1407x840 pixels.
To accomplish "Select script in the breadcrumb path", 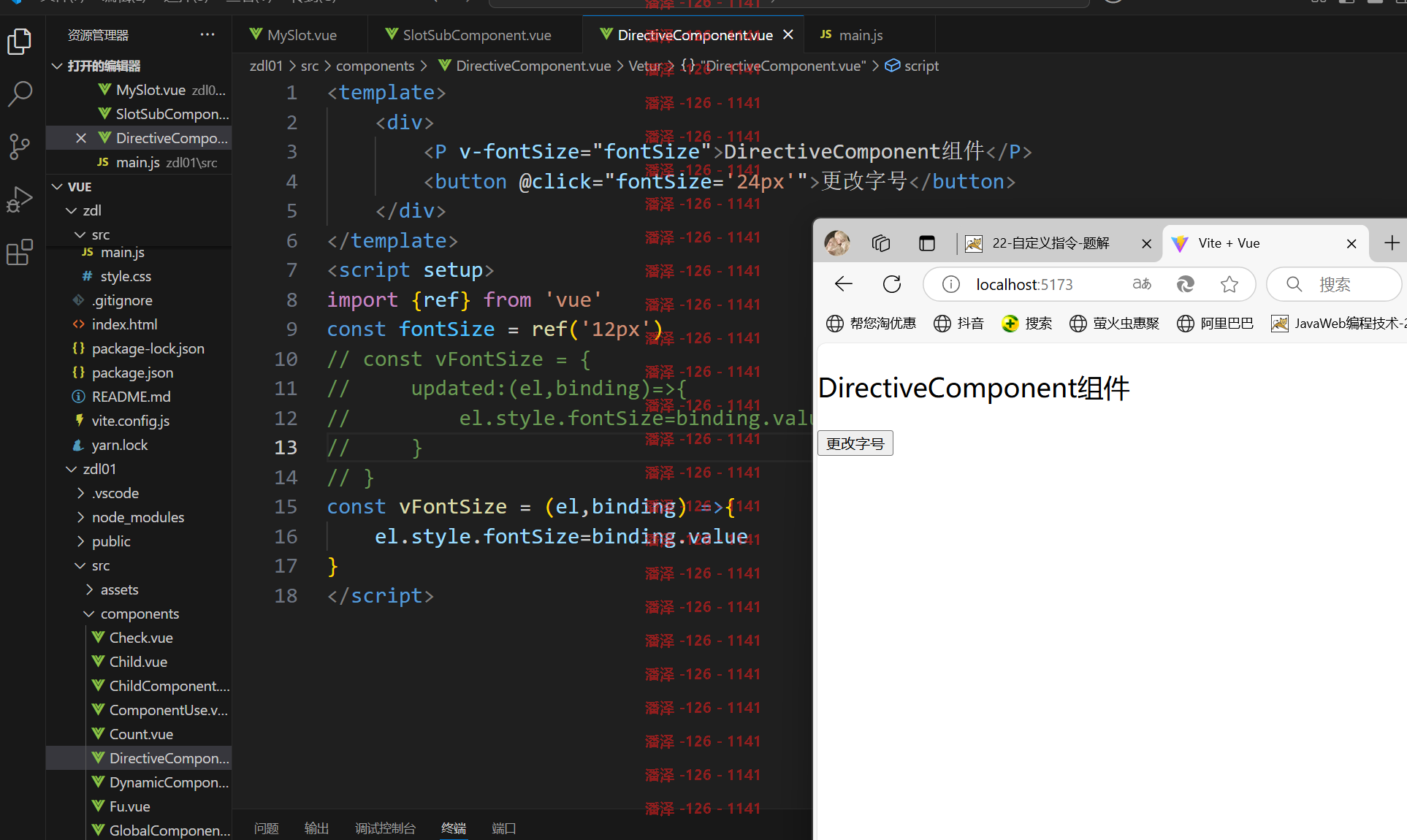I will (921, 66).
